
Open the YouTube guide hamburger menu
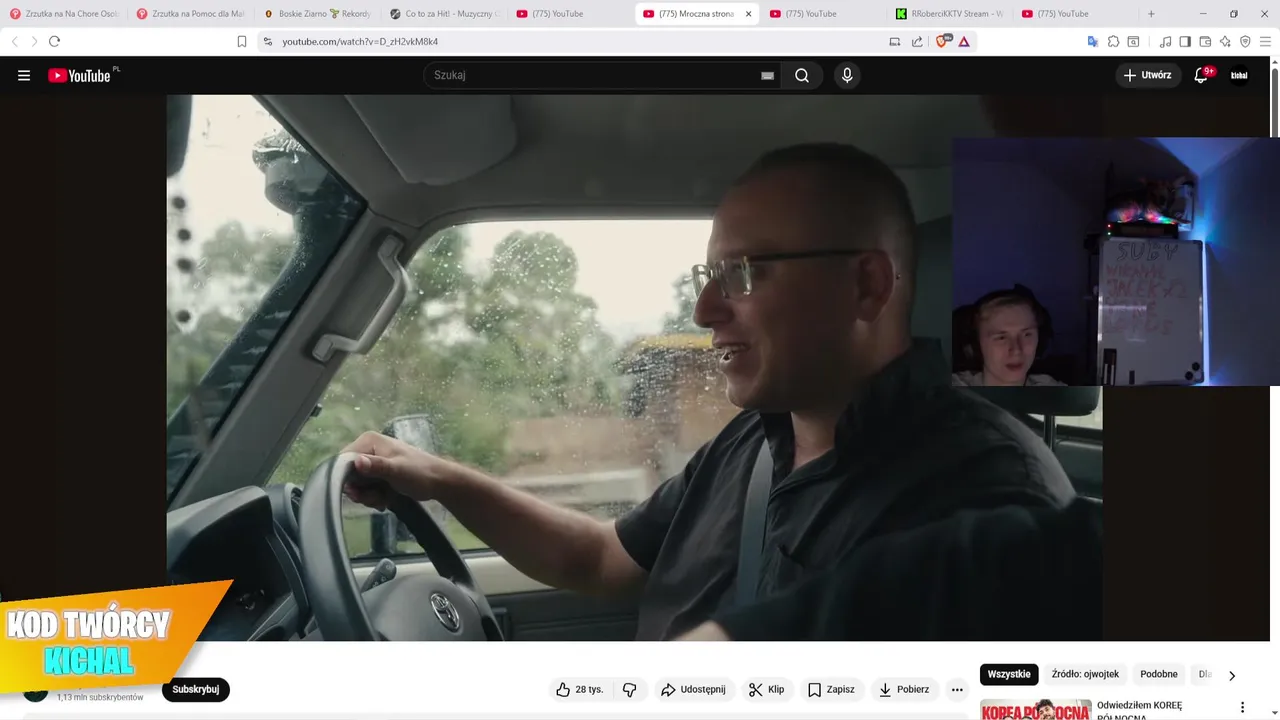[24, 75]
